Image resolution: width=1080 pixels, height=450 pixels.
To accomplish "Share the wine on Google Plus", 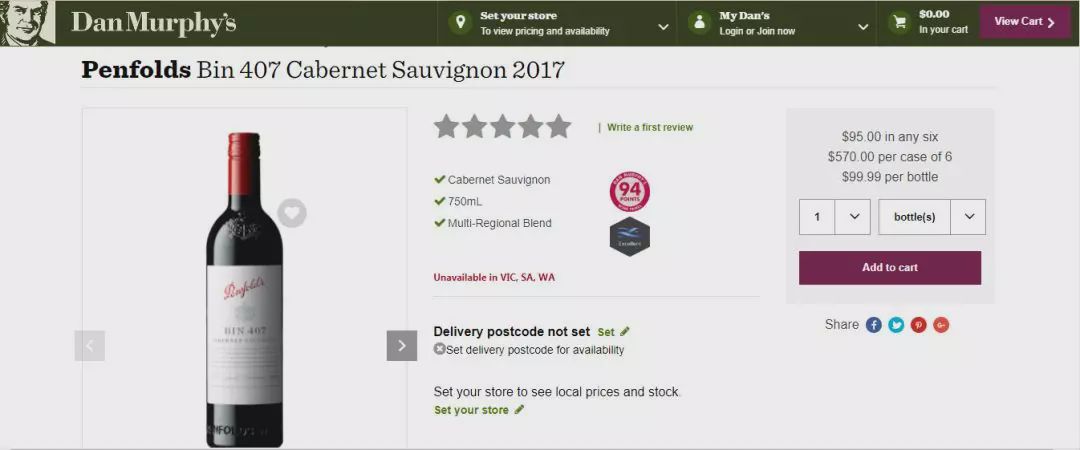I will point(942,325).
